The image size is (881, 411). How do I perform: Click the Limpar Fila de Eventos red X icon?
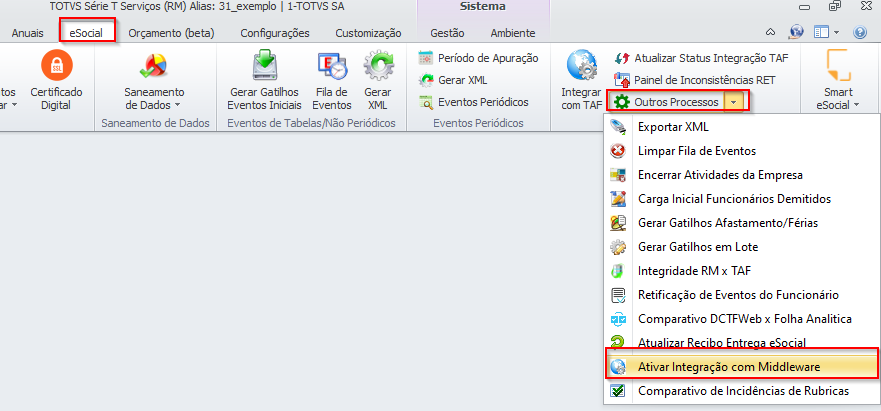click(618, 151)
